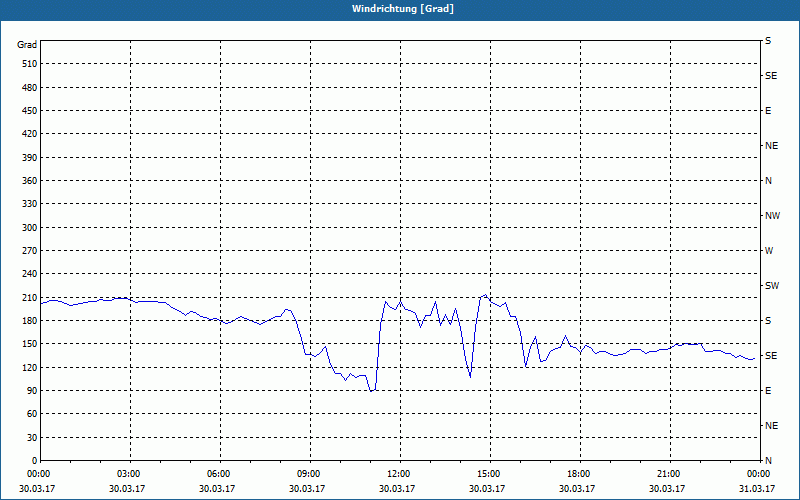
Task: Click the 180 y-axis value
Action: pyautogui.click(x=29, y=321)
